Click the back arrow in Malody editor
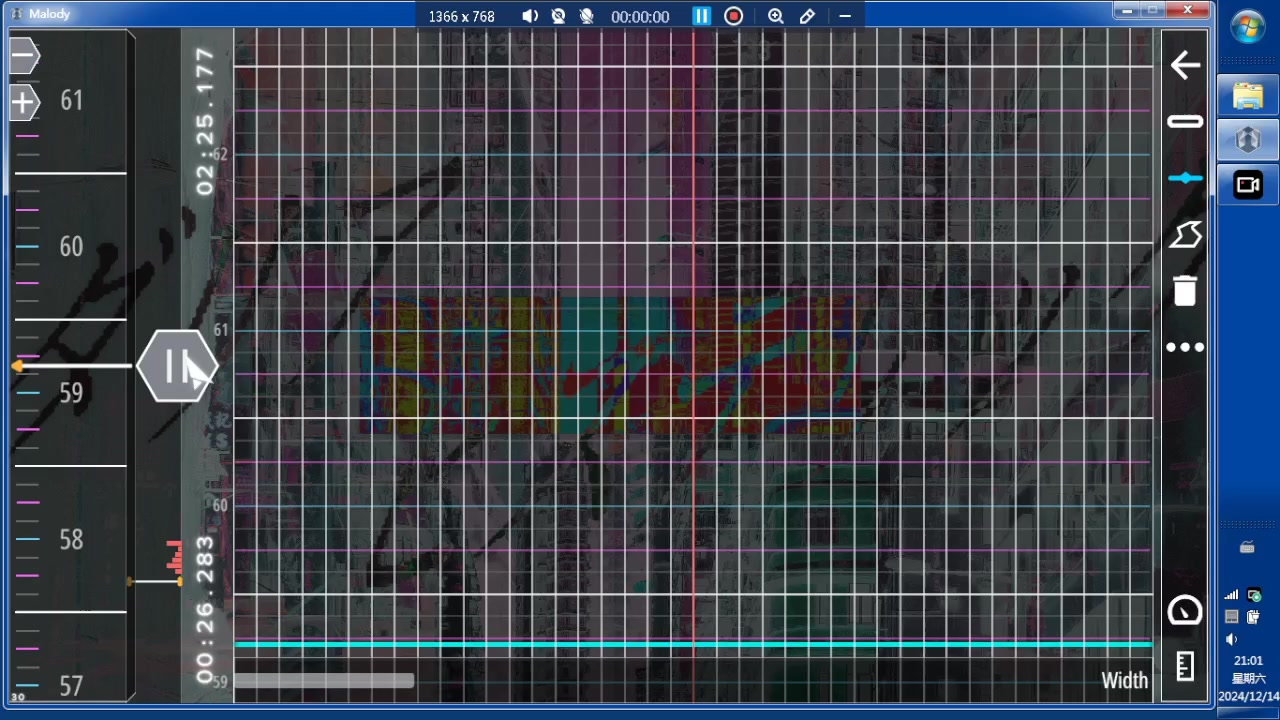1280x720 pixels. point(1185,66)
